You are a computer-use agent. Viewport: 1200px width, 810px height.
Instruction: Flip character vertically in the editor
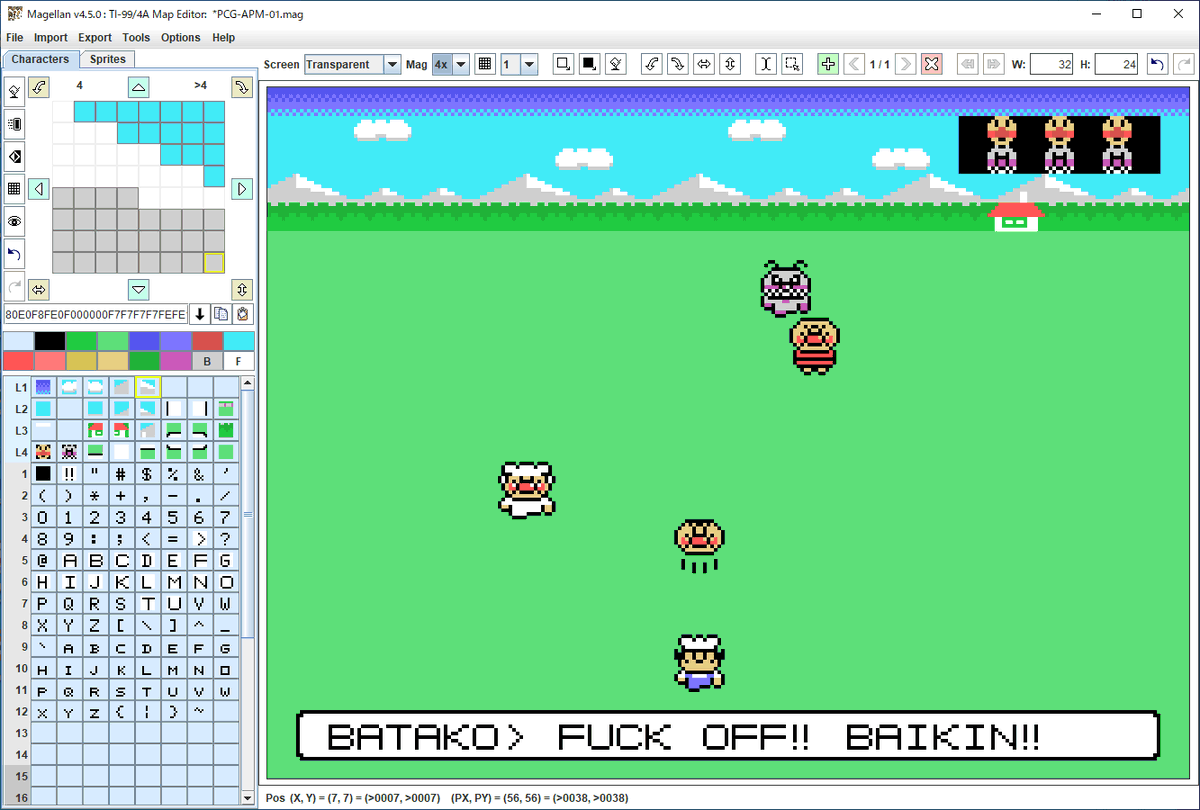(x=241, y=289)
